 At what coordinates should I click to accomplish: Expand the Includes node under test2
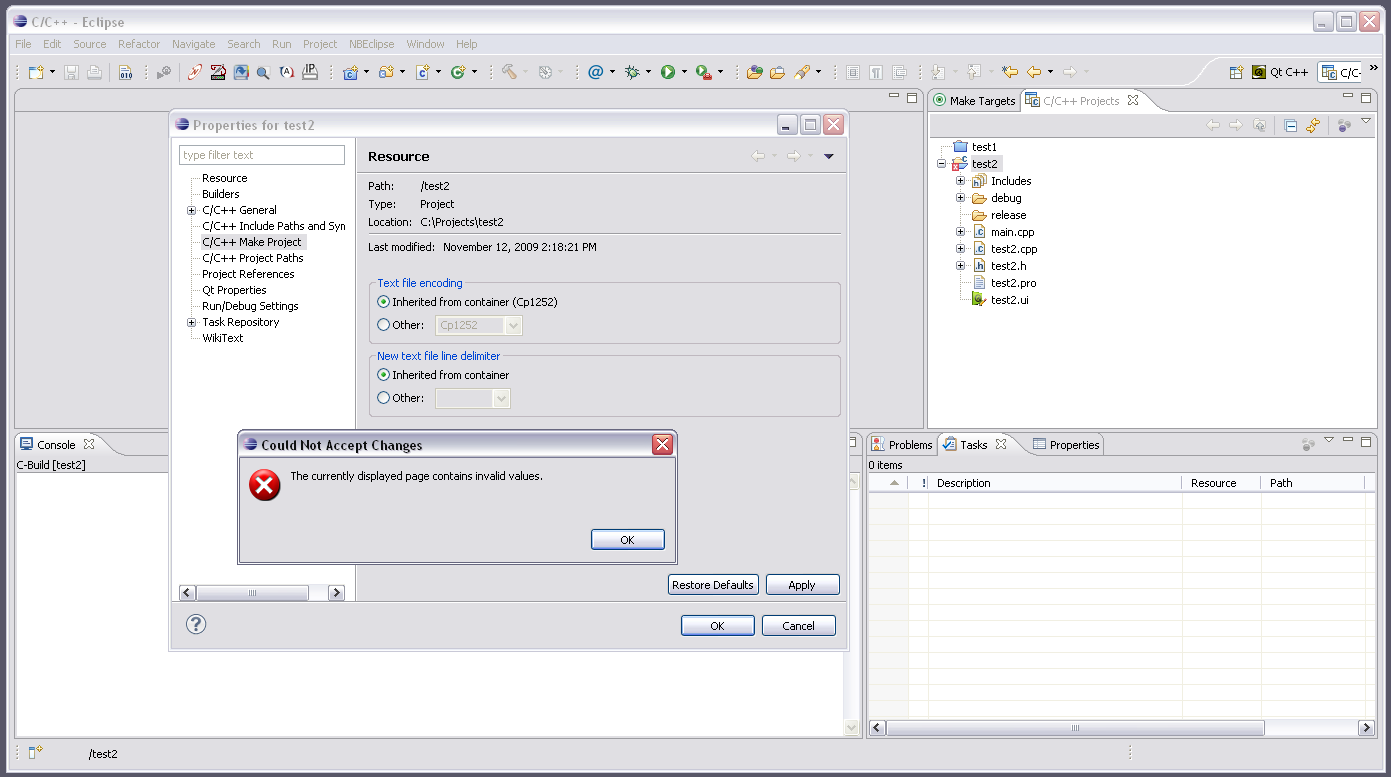(960, 181)
